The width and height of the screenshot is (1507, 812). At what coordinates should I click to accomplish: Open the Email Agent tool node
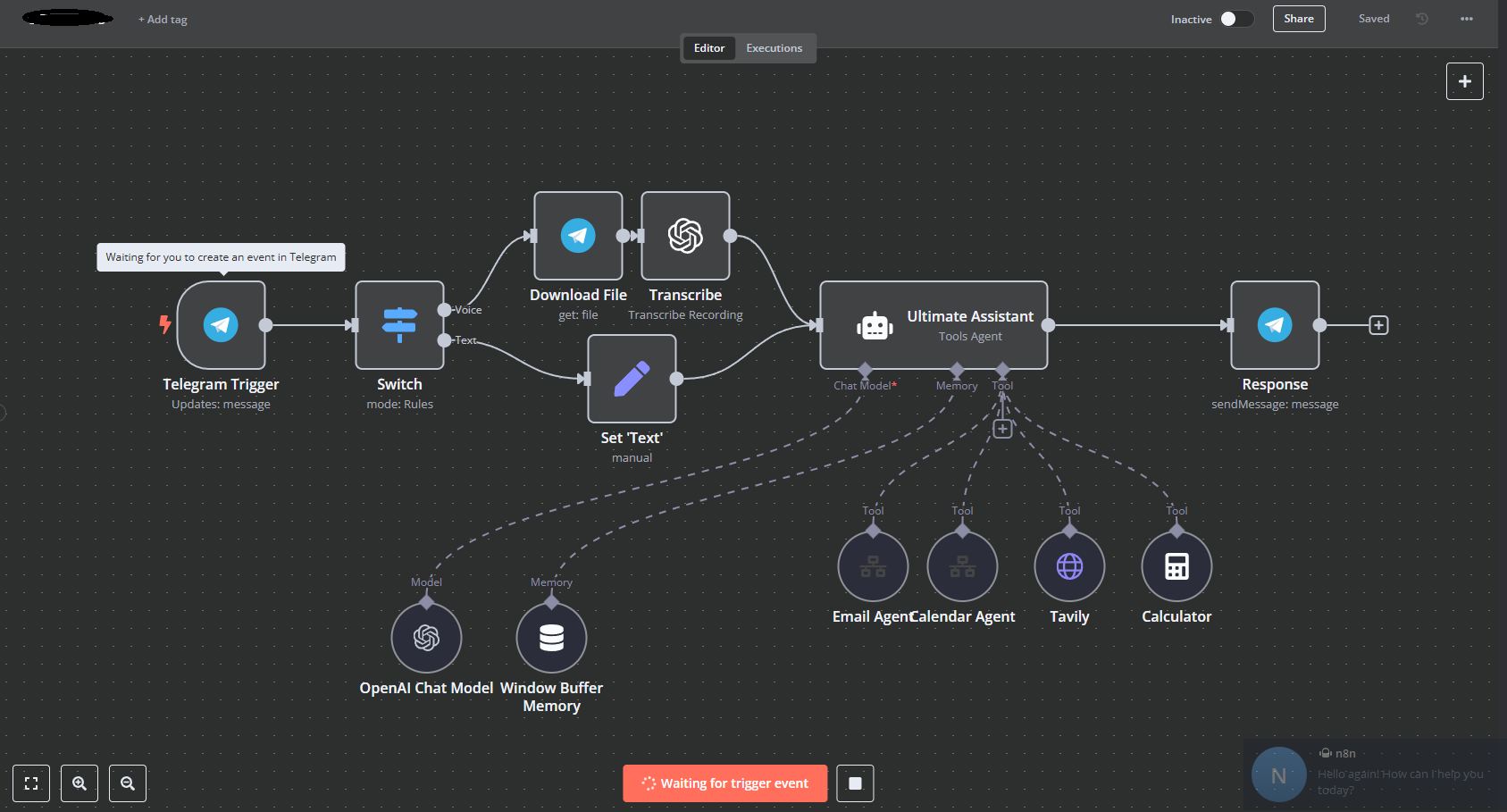873,566
